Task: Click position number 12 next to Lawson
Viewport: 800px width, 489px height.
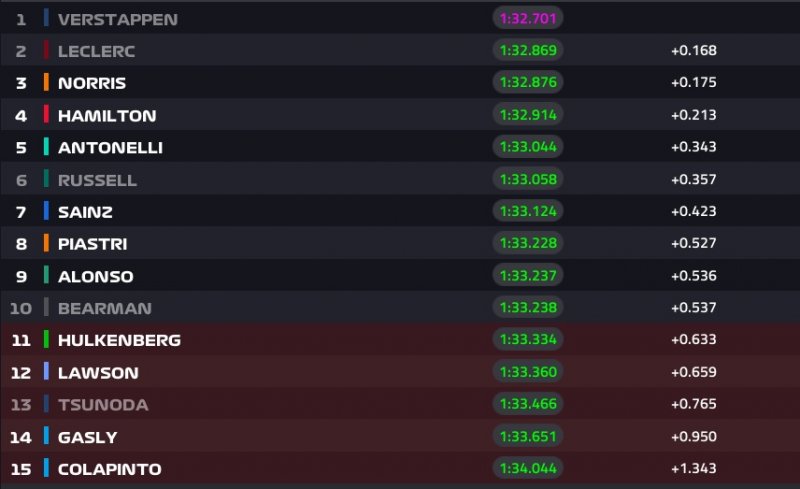Action: pos(21,372)
